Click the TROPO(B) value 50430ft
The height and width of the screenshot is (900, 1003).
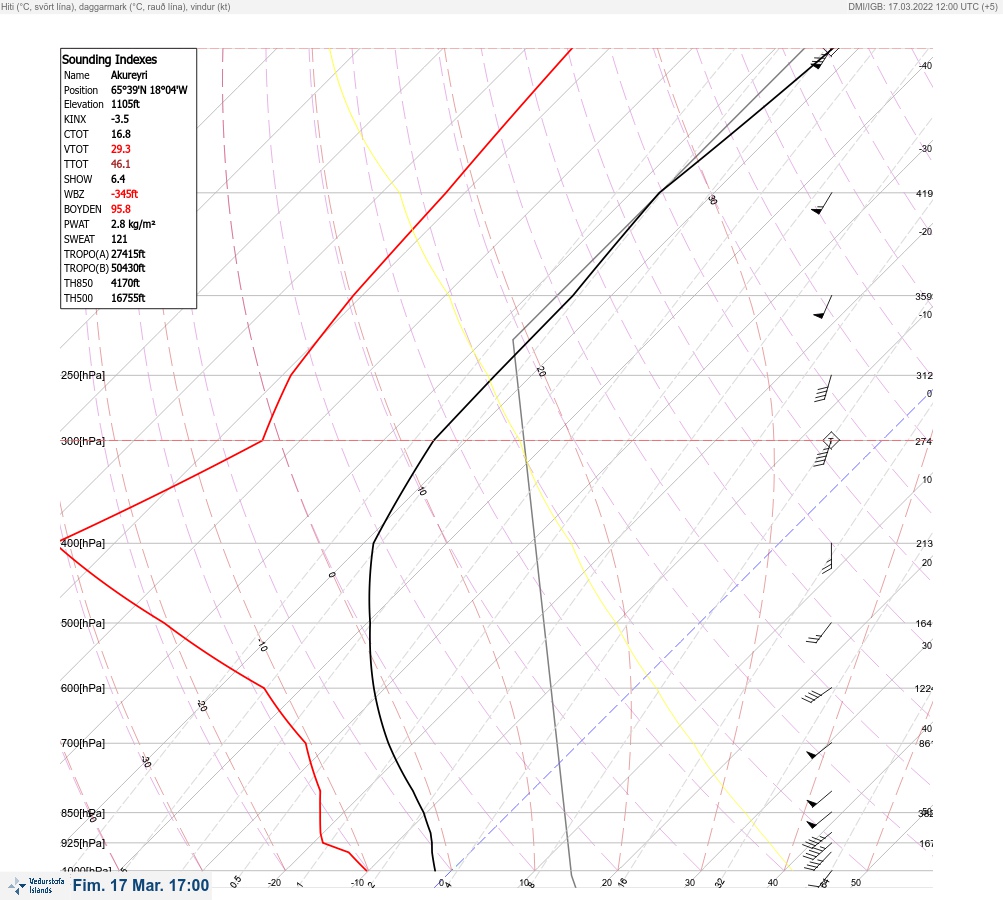[x=128, y=268]
